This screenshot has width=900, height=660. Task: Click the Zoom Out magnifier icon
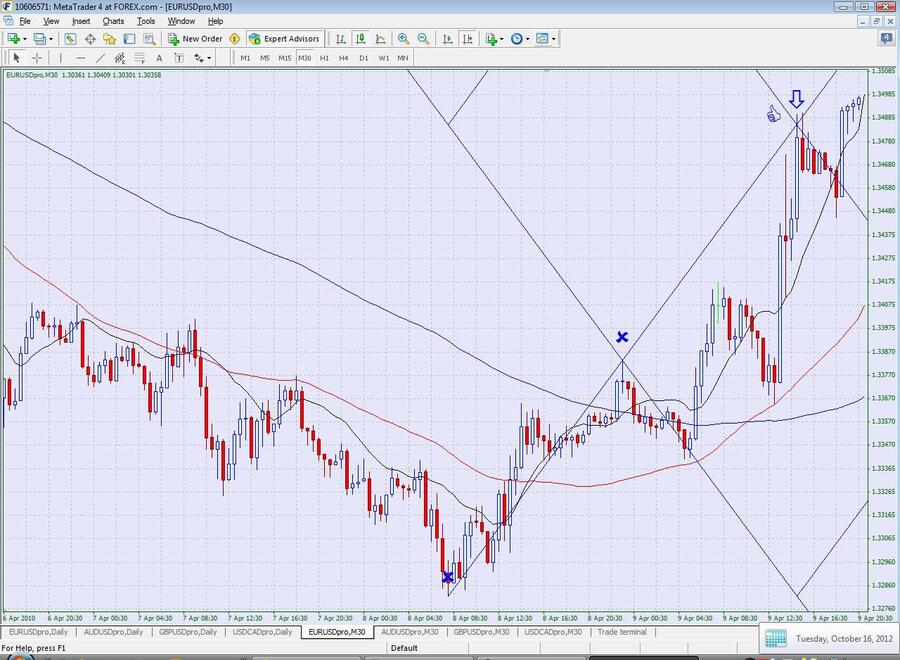tap(423, 39)
